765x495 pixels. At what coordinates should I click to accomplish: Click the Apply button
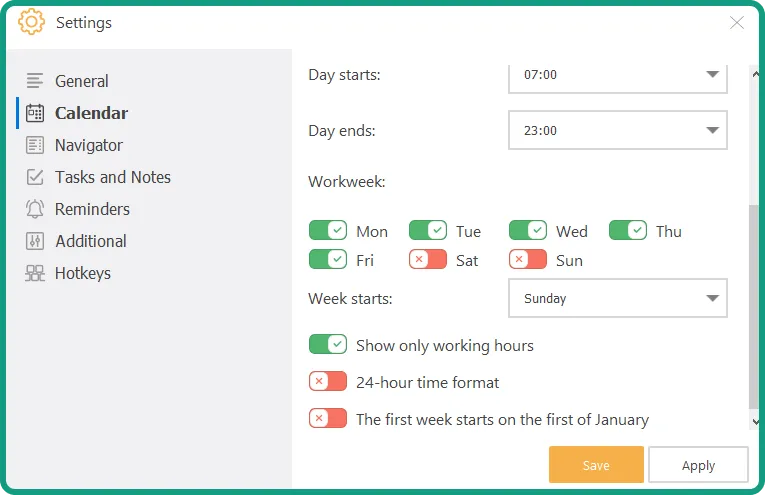tap(698, 465)
